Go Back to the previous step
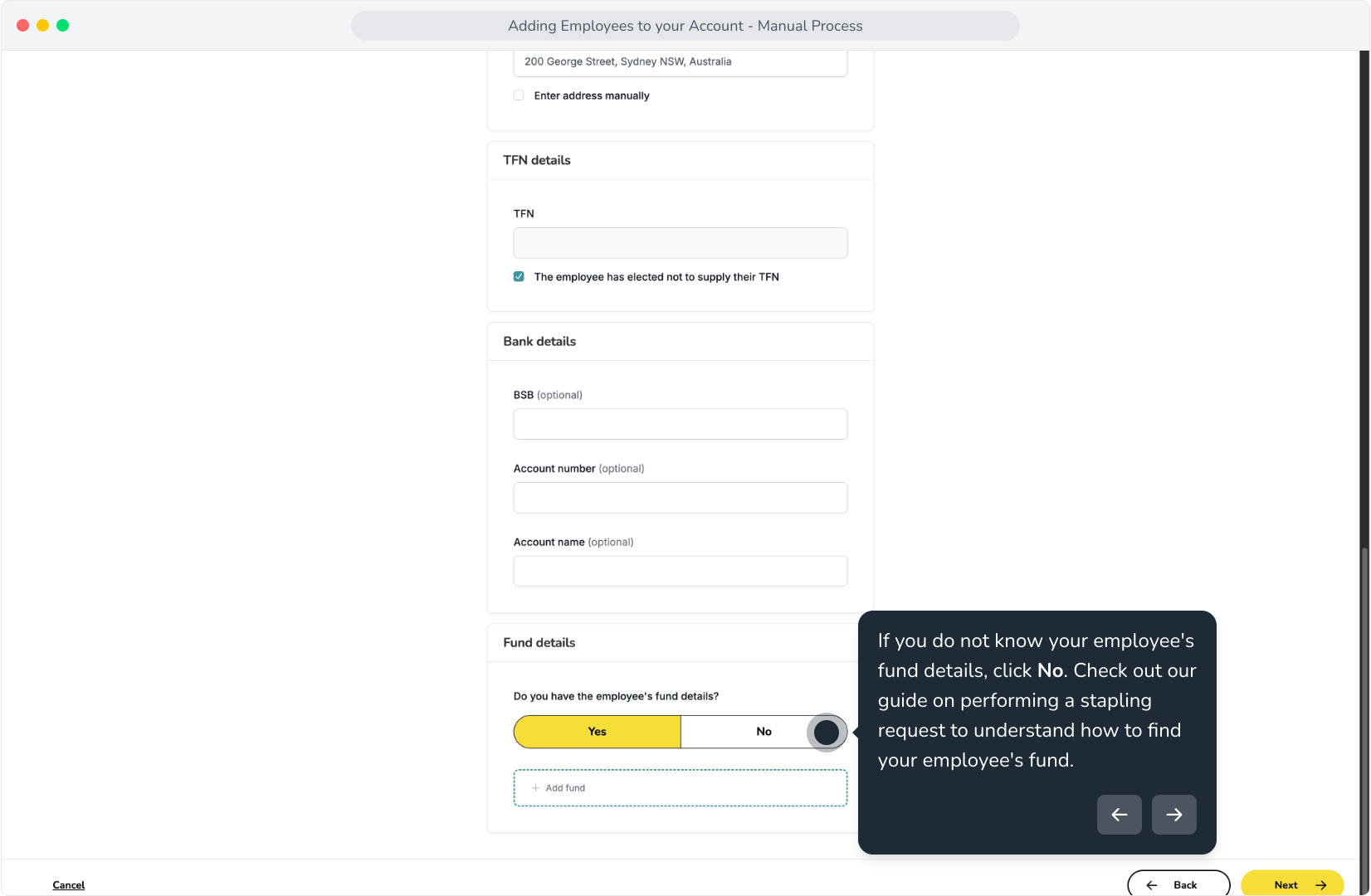 click(x=1178, y=884)
